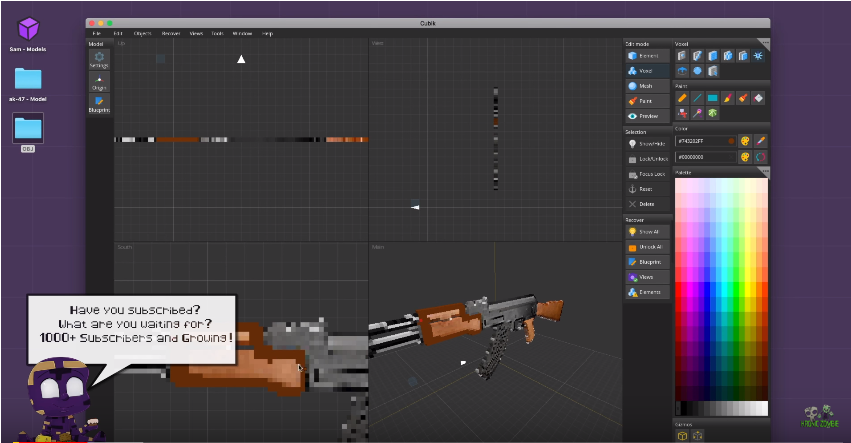This screenshot has height=443, width=851.
Task: Pick the eyedropper next to primary color
Action: click(760, 141)
